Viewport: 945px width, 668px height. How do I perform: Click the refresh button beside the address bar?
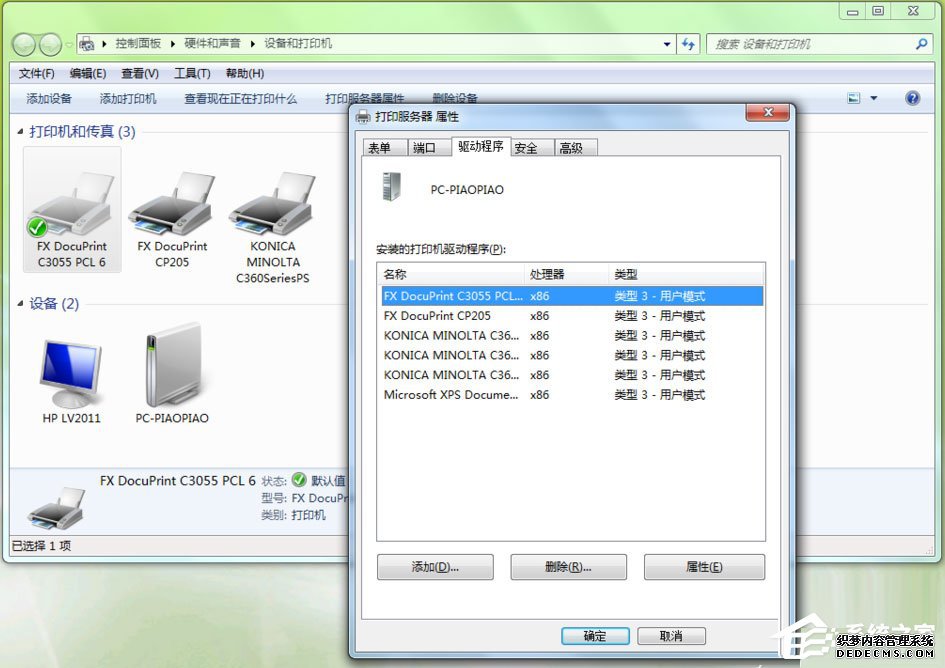point(688,44)
